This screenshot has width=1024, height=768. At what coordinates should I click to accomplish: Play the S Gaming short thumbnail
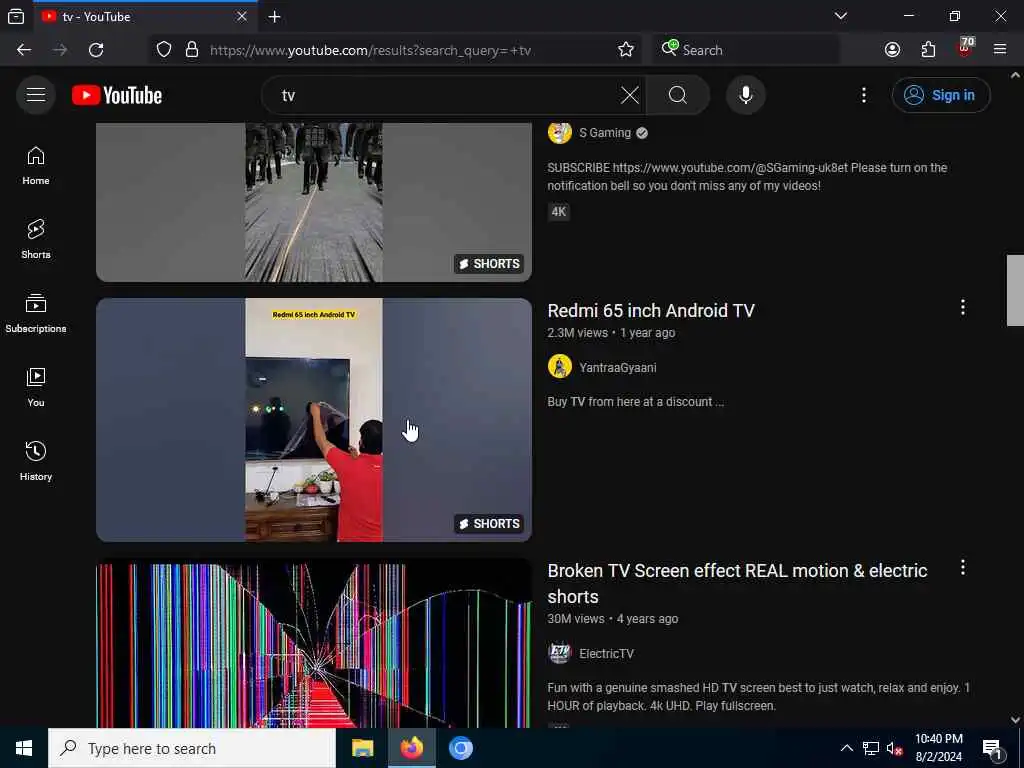(x=313, y=202)
